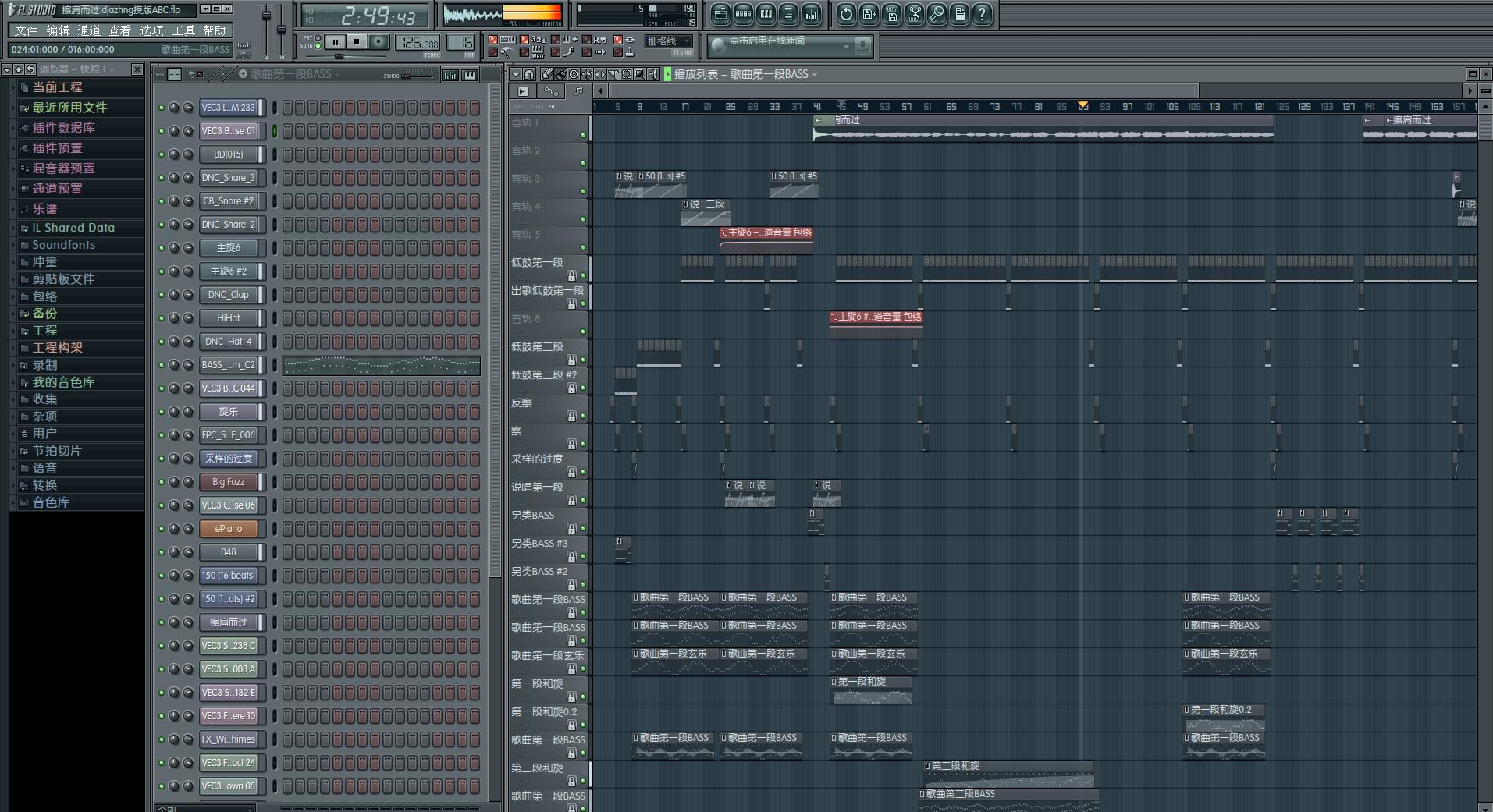Open the step sequencer shortcut icon
The height and width of the screenshot is (812, 1493).
pos(743,13)
